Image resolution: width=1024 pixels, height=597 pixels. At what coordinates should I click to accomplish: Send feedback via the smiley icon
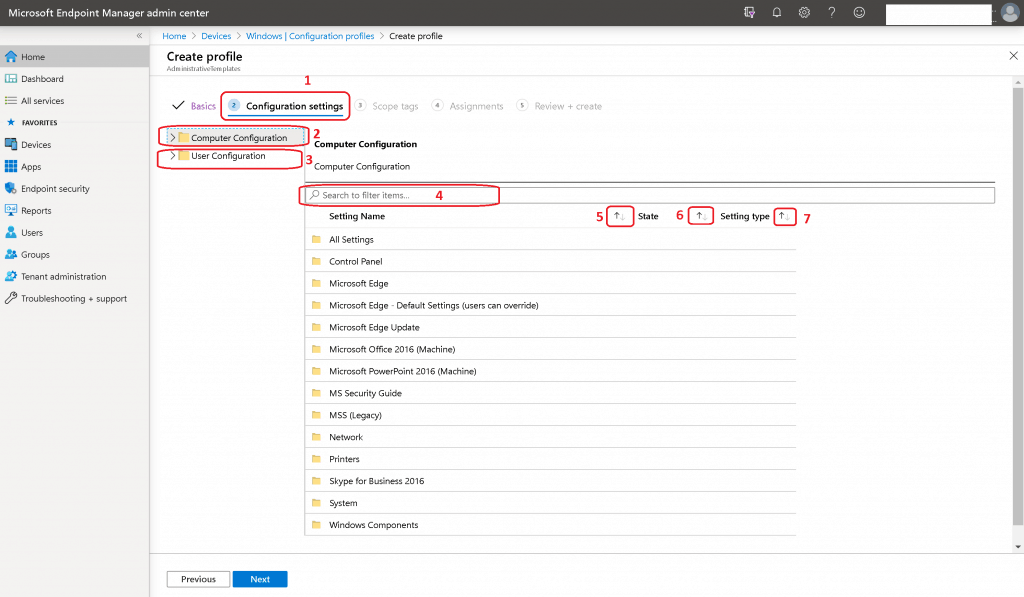pos(857,13)
